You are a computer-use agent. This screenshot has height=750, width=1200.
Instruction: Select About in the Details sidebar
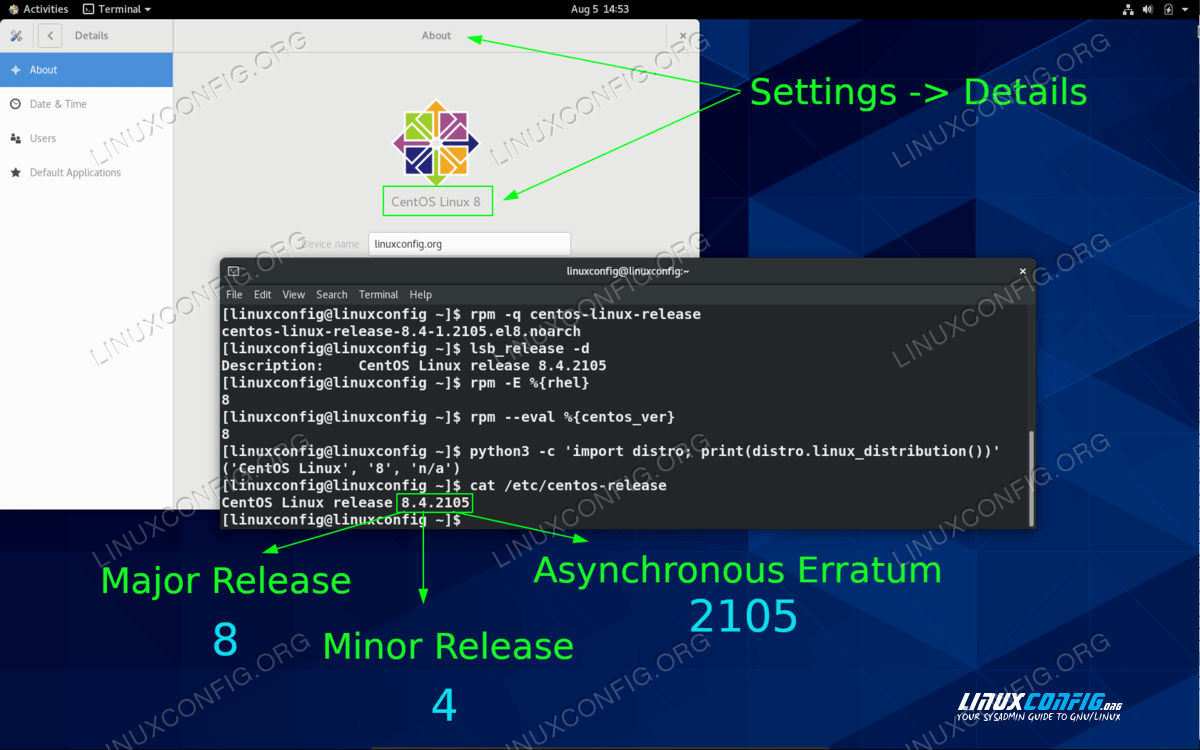86,70
